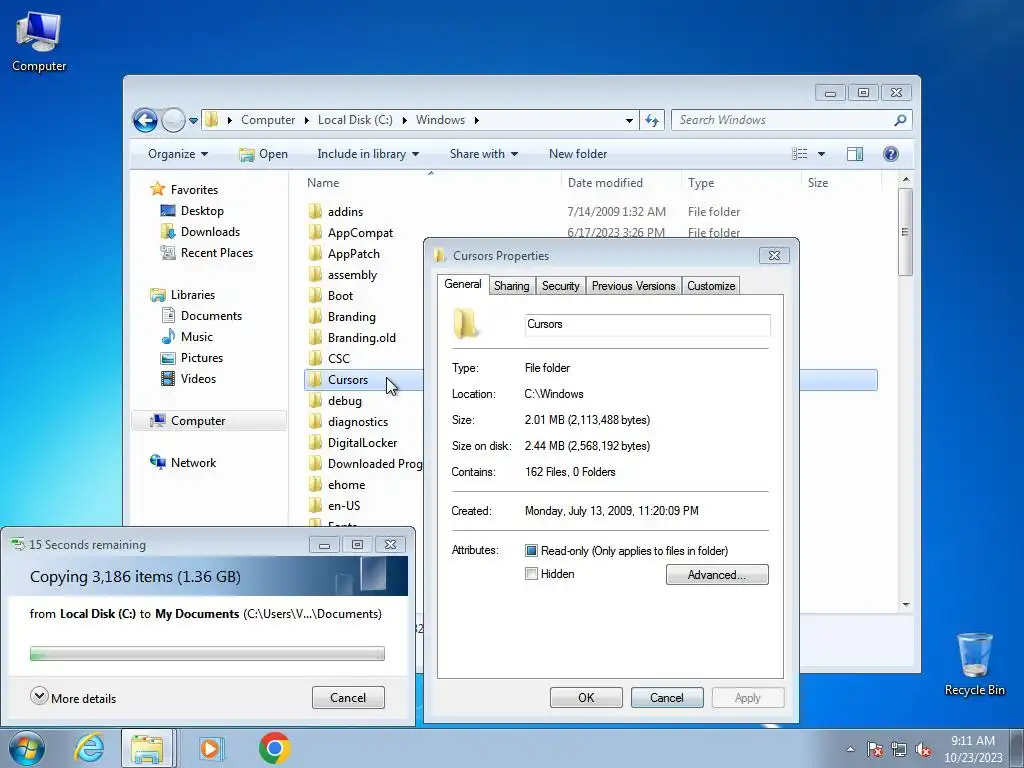Open the Documents library
Viewport: 1024px width, 768px height.
click(x=211, y=316)
